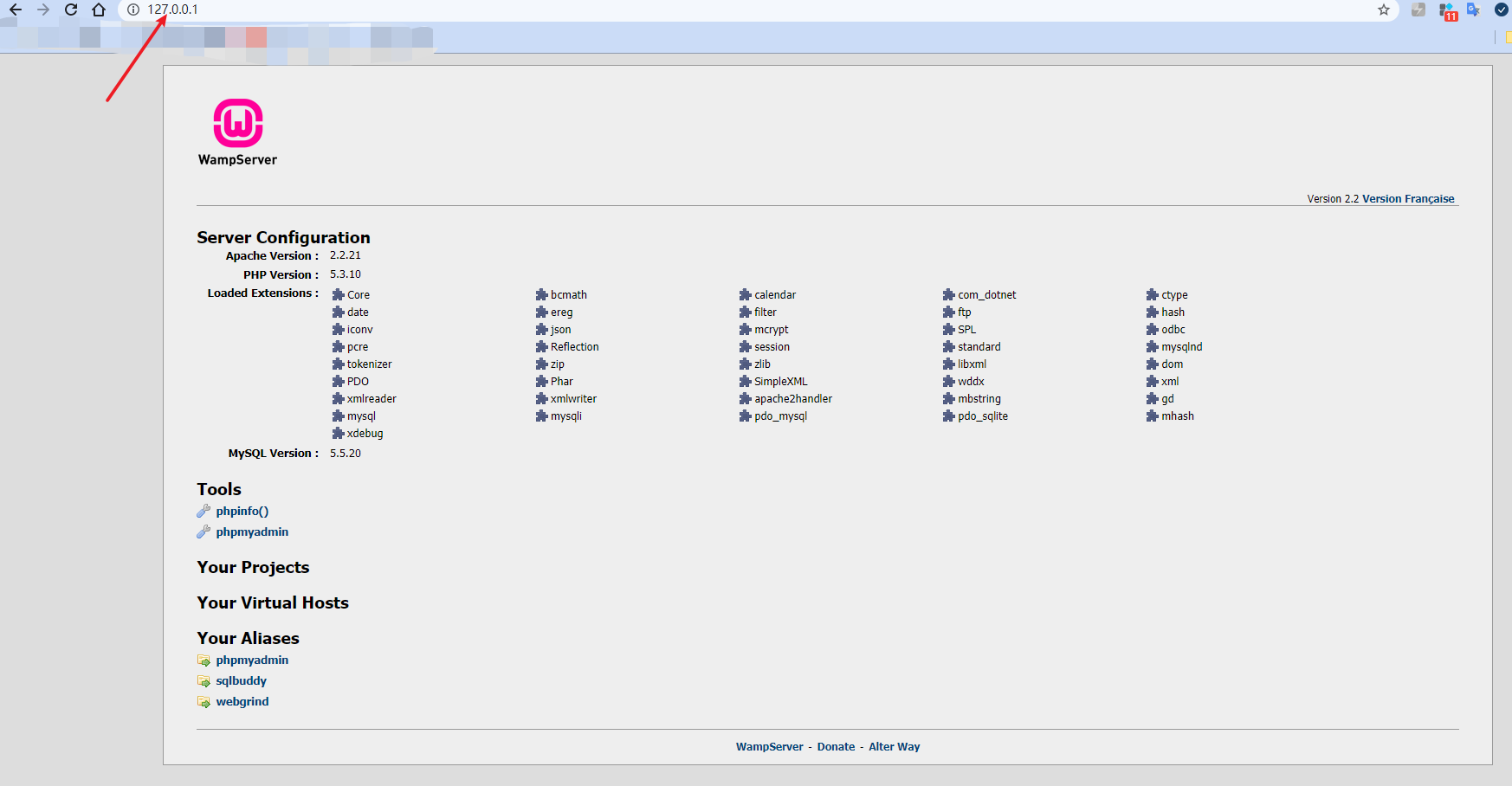1512x786 pixels.
Task: Click the Your Aliases heading
Action: (248, 638)
